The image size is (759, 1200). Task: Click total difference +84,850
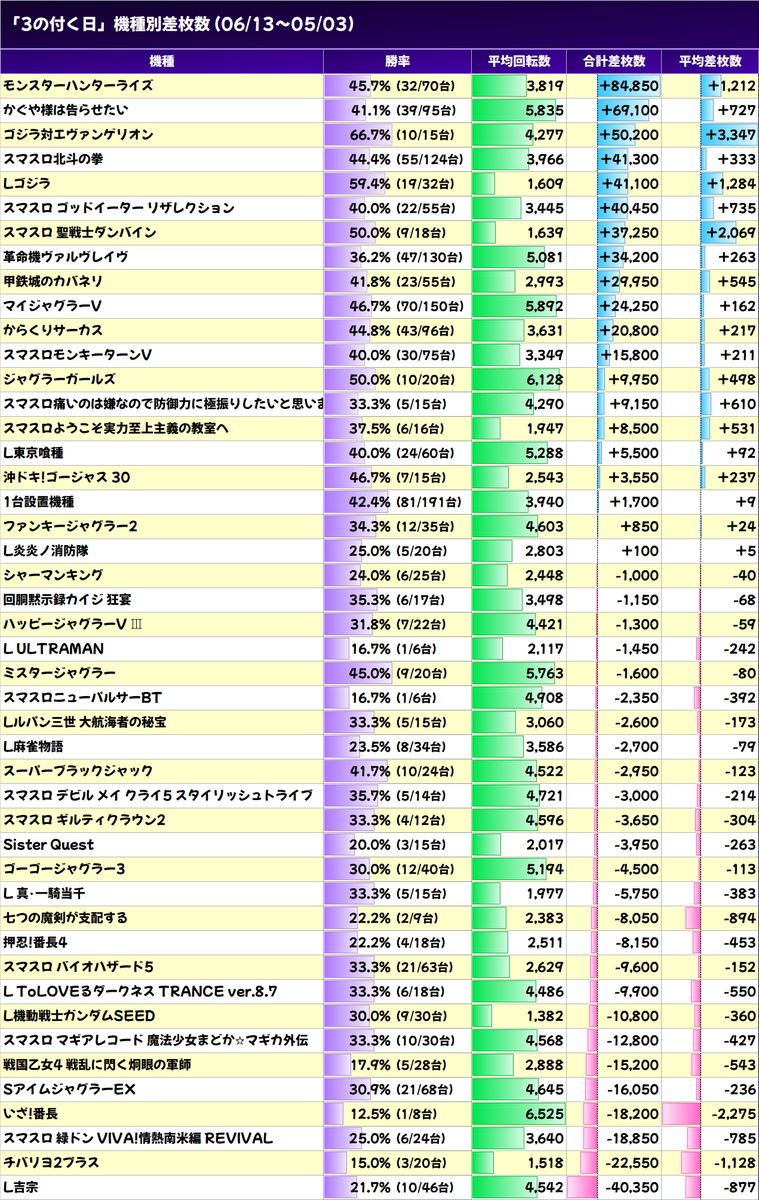tap(628, 86)
